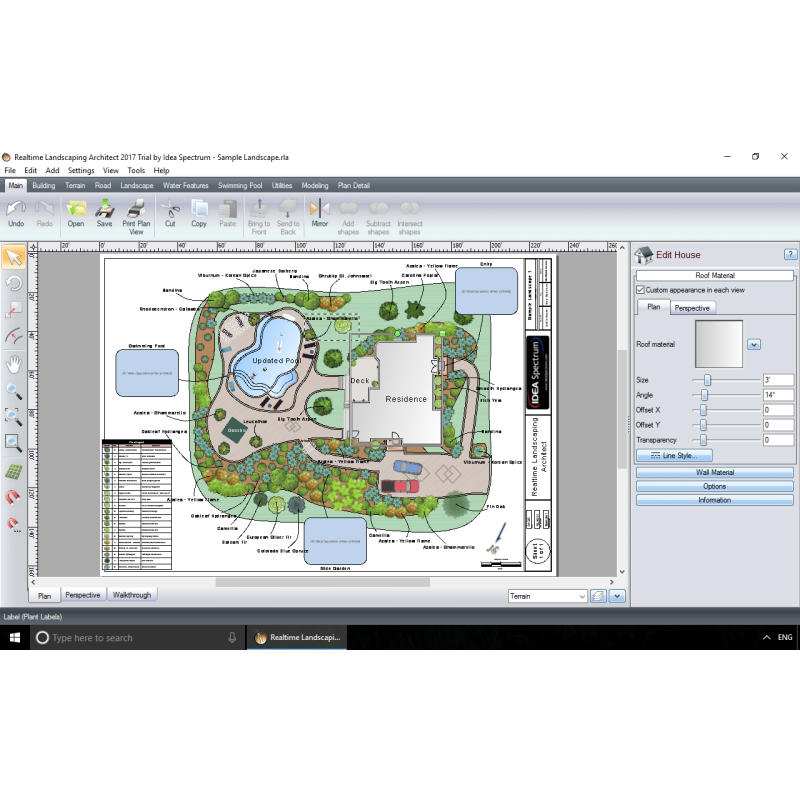Select the Rotate tool in left sidebar
Image resolution: width=800 pixels, height=800 pixels.
click(13, 284)
